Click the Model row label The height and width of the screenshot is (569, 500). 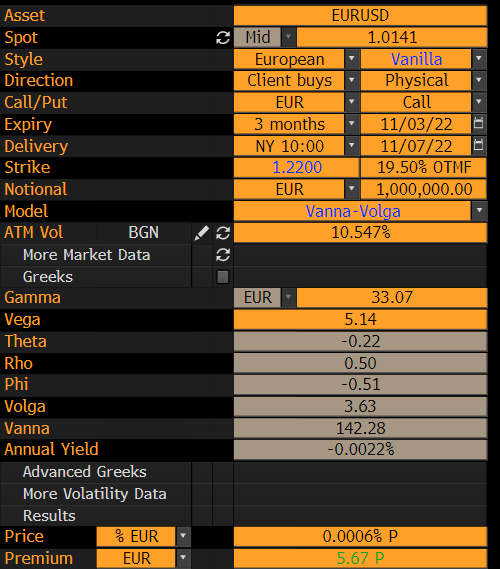pos(26,211)
